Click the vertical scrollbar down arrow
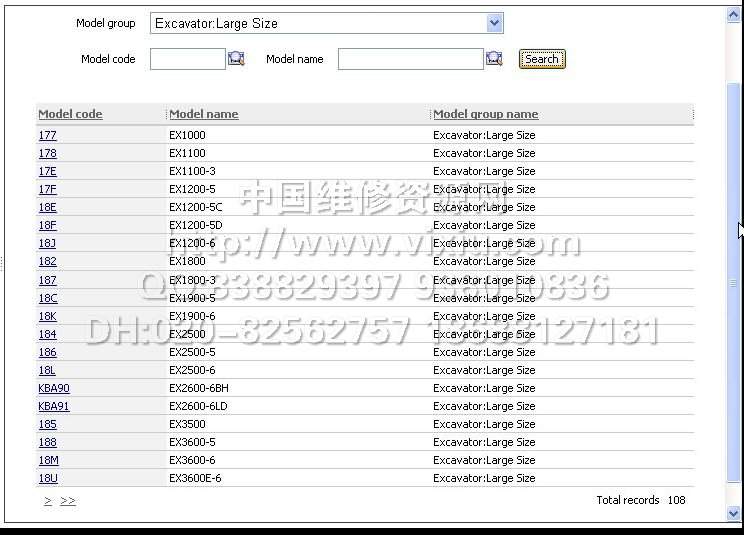 [x=735, y=513]
